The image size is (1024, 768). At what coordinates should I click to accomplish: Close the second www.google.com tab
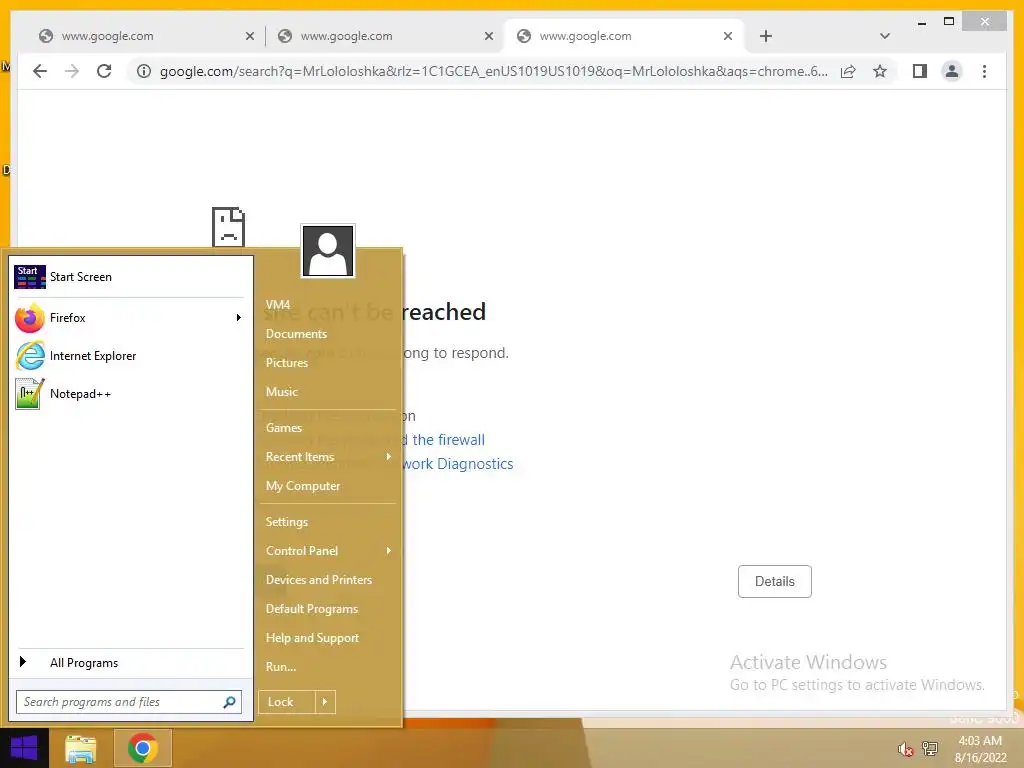pyautogui.click(x=488, y=36)
